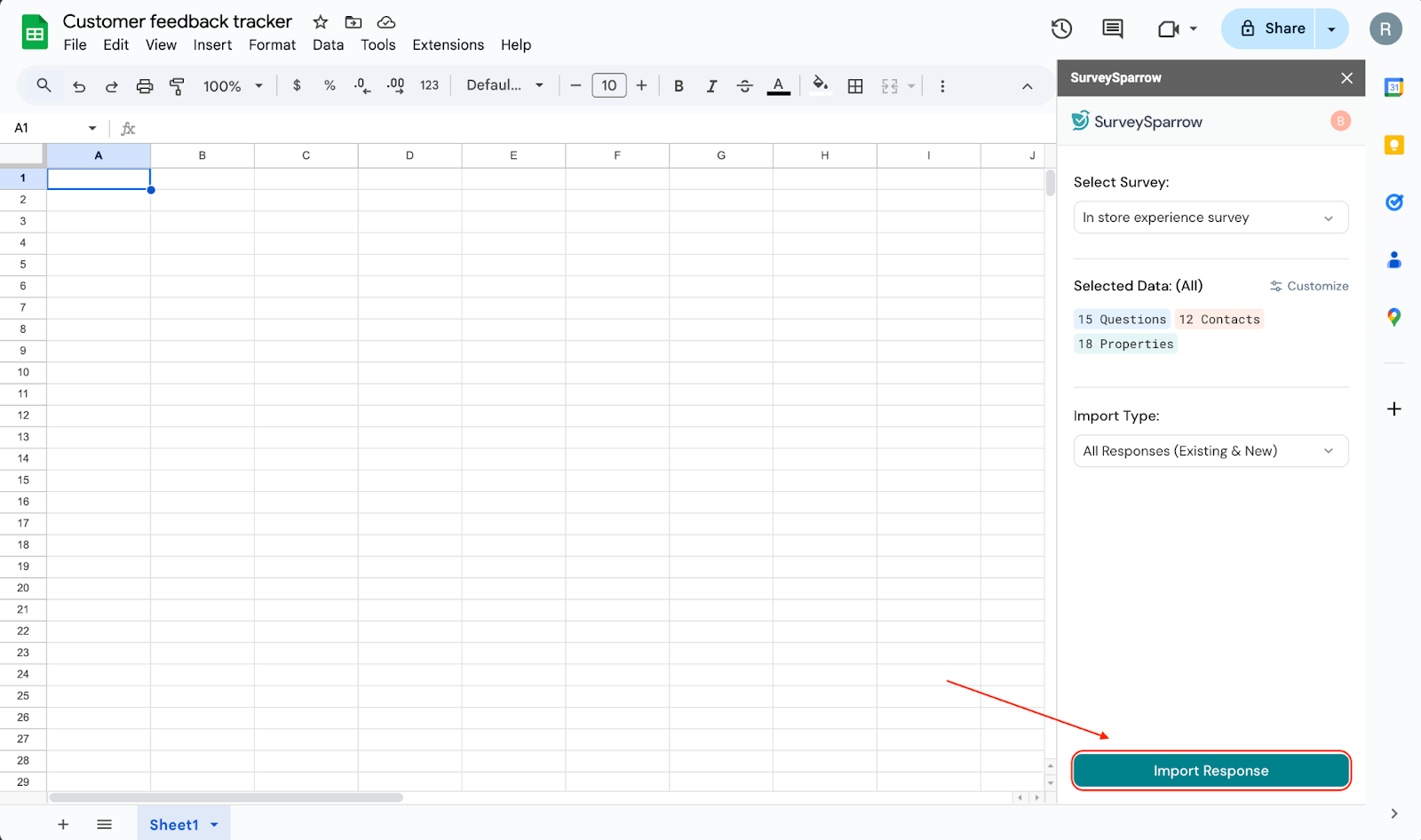Star the Customer feedback tracker document
This screenshot has width=1421, height=840.
pos(321,22)
